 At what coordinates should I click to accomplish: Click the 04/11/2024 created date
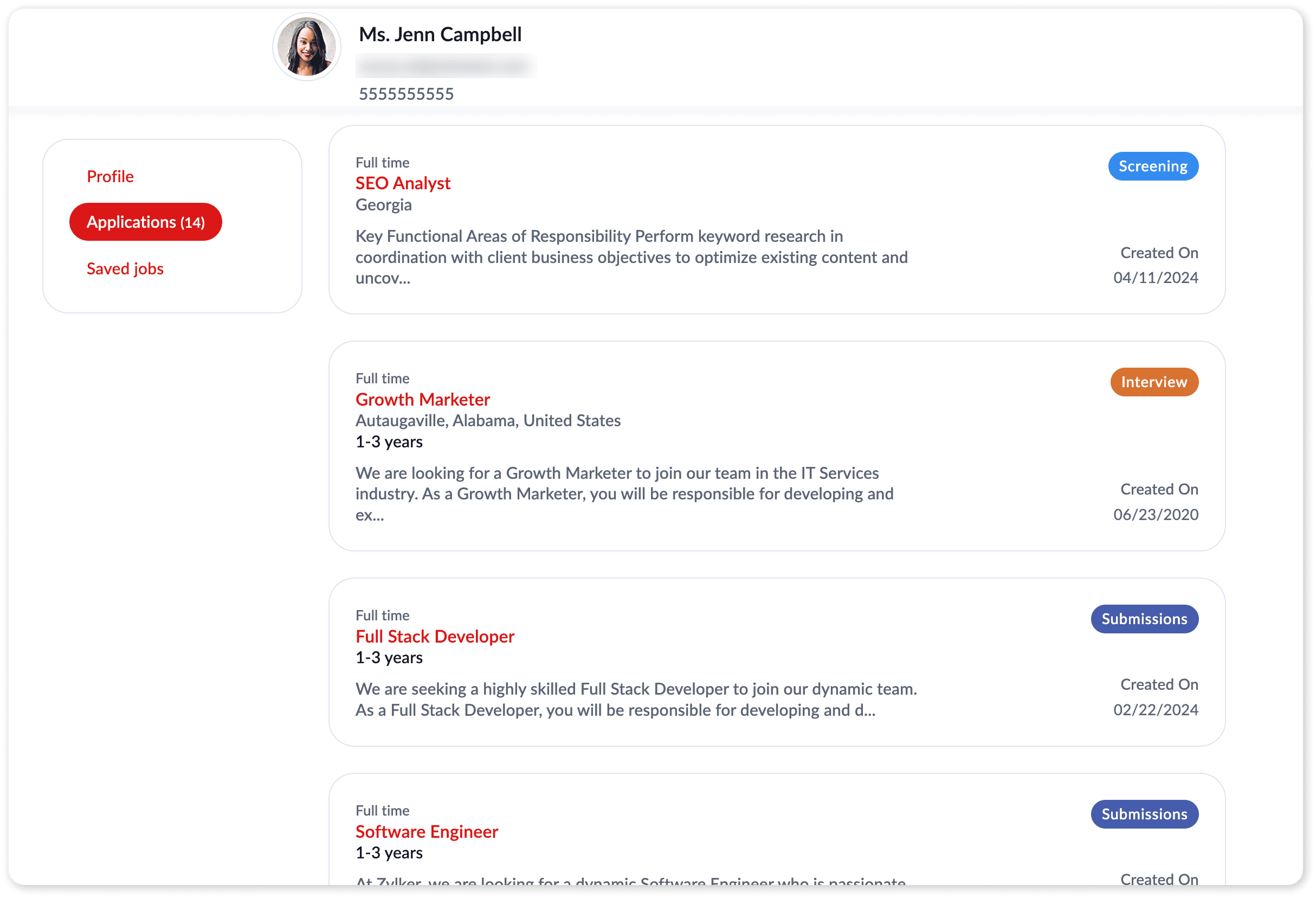tap(1155, 278)
